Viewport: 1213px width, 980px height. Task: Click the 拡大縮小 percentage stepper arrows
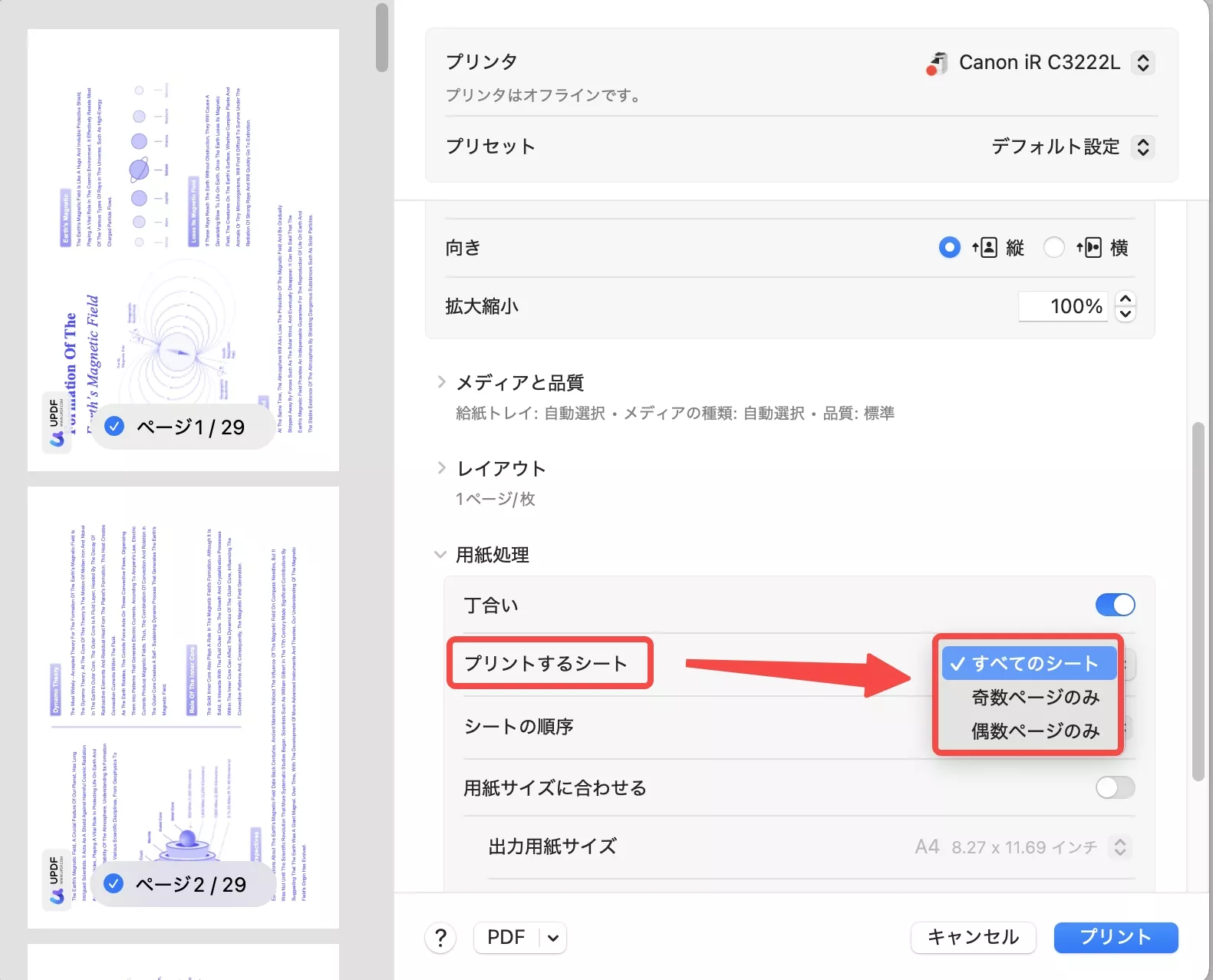[1126, 306]
